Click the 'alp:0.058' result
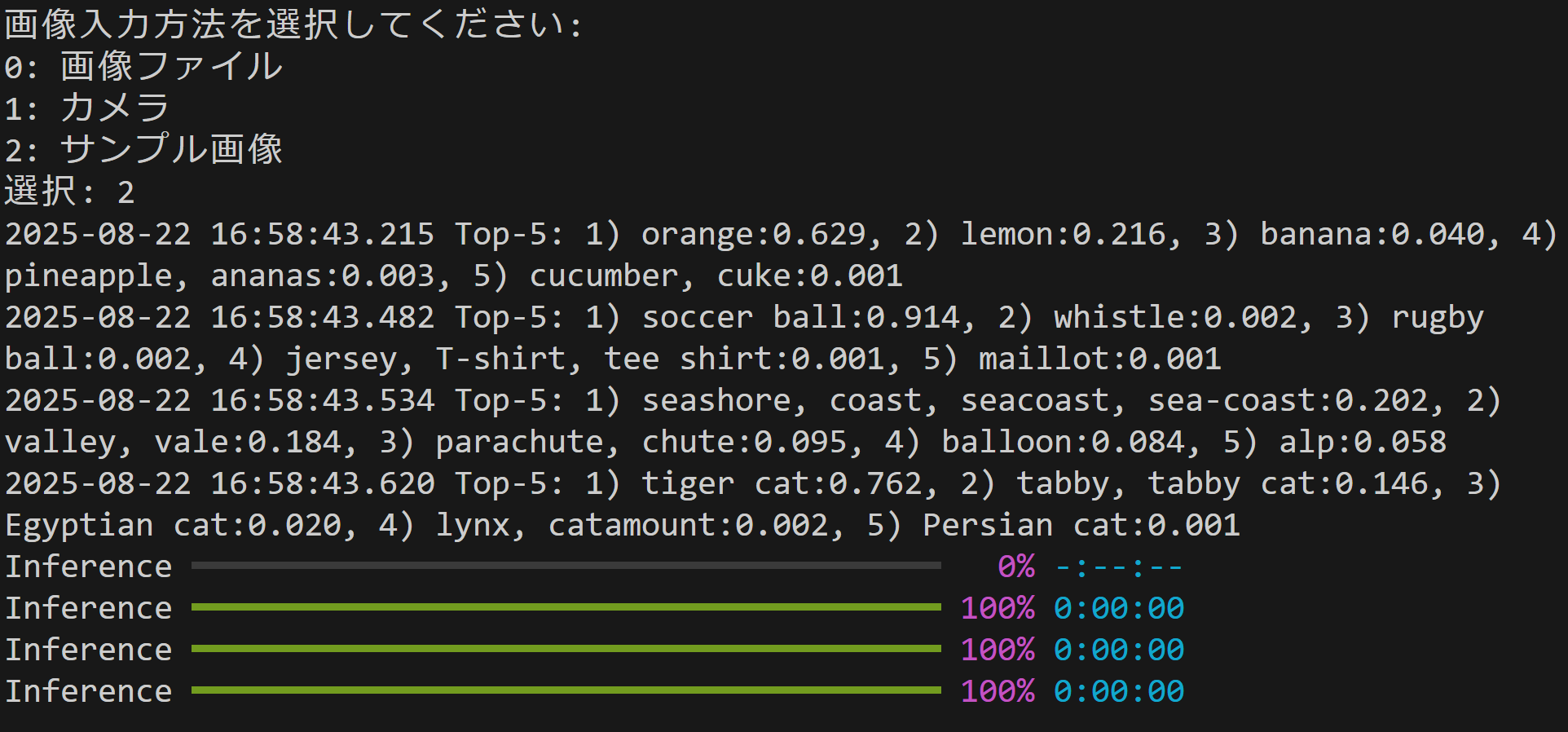This screenshot has width=1568, height=732. pyautogui.click(x=1362, y=442)
